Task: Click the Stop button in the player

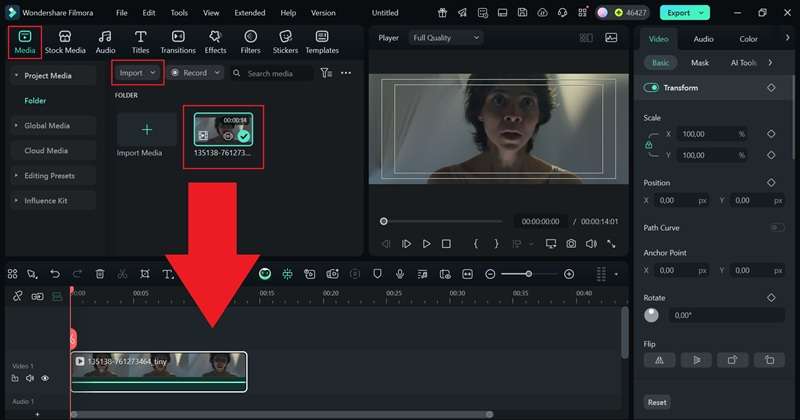Action: point(446,244)
